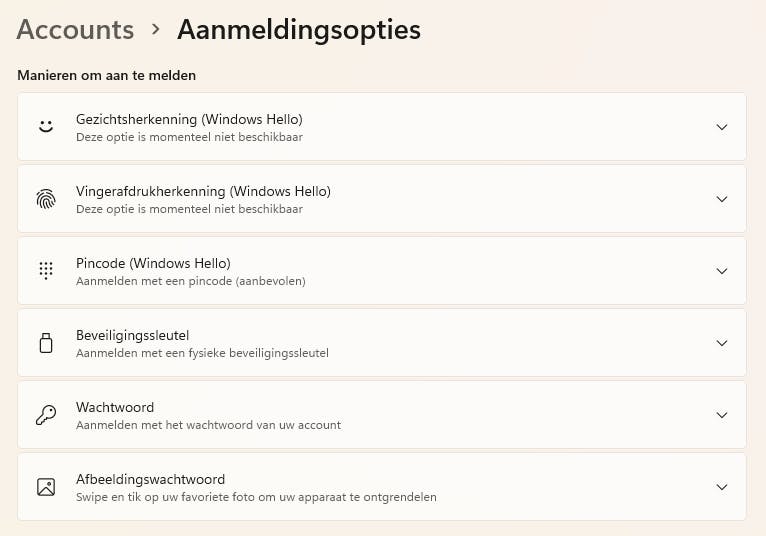The width and height of the screenshot is (766, 536).
Task: Select Vingerafdrukherkenning (Windows Hello) title
Action: coord(203,191)
